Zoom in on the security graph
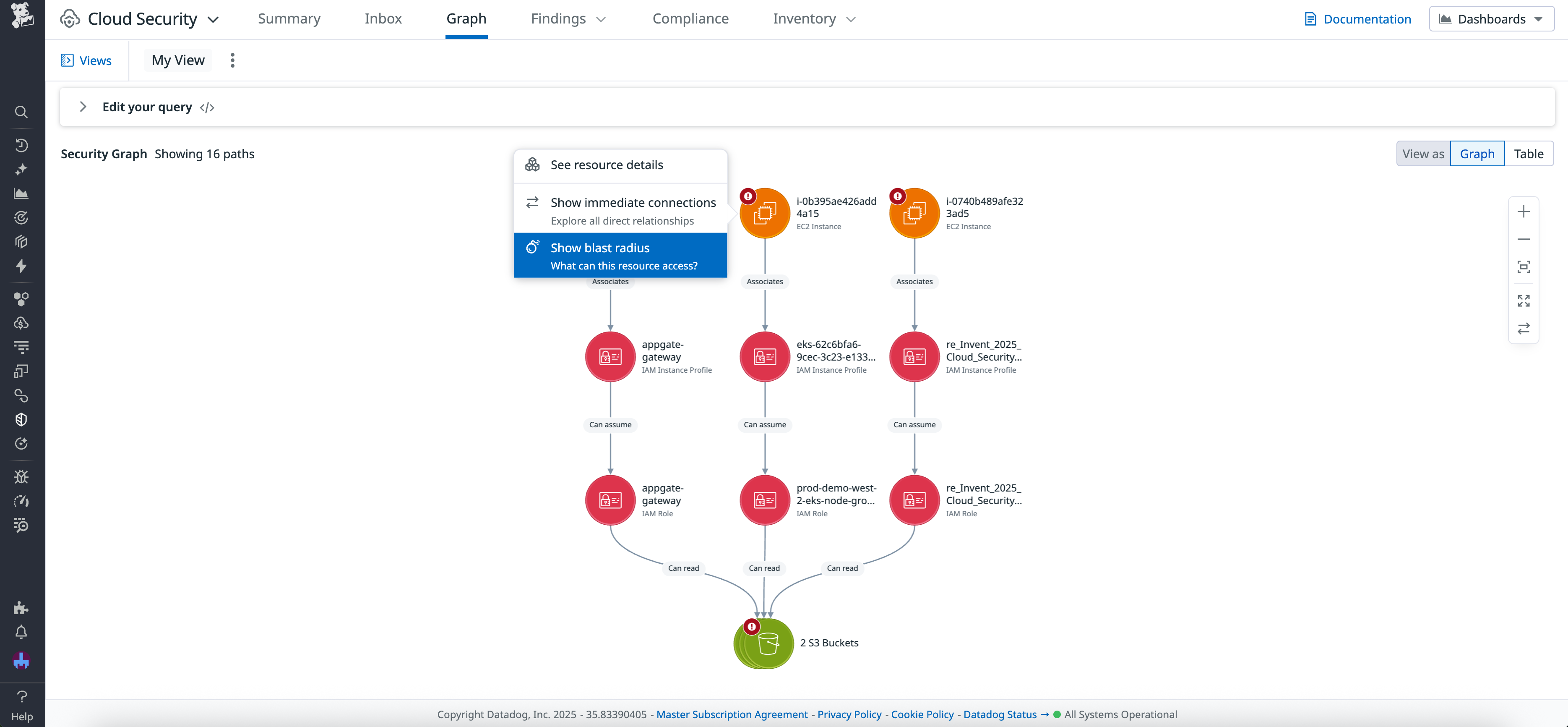The width and height of the screenshot is (1568, 727). click(1524, 211)
